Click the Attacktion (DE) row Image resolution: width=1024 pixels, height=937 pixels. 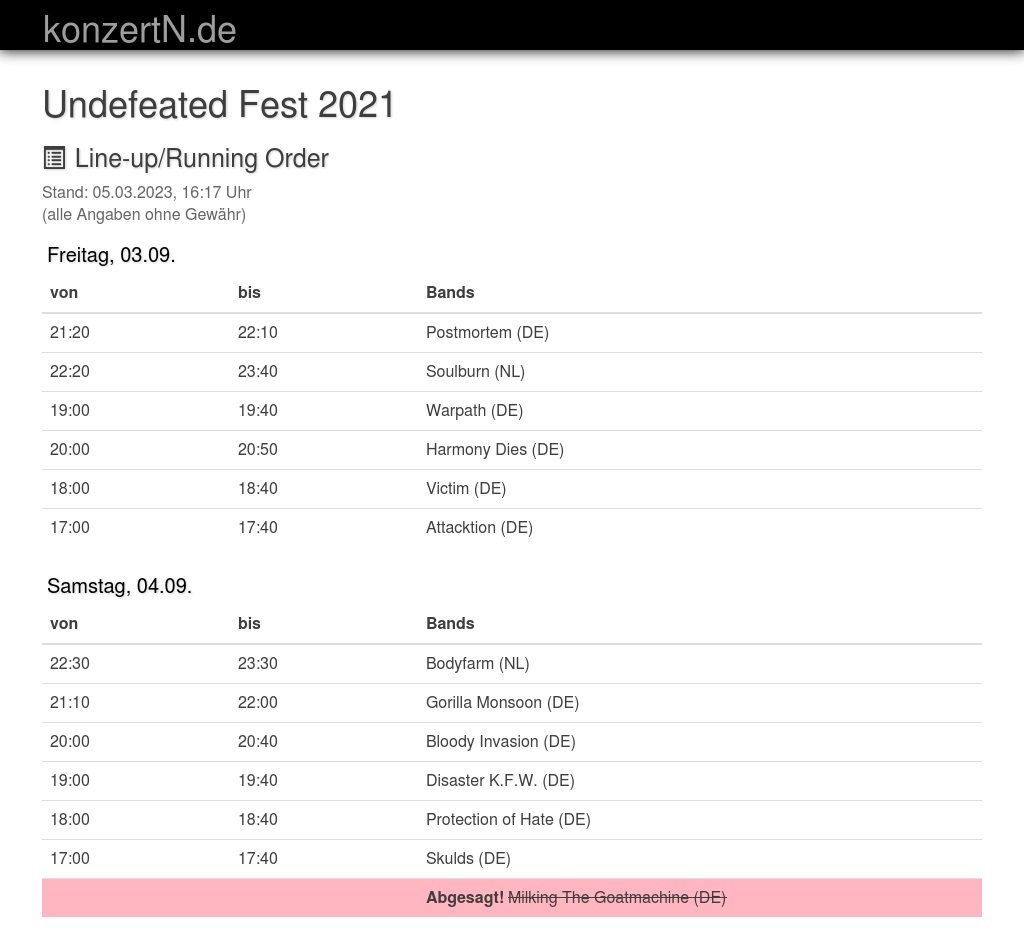pyautogui.click(x=479, y=527)
